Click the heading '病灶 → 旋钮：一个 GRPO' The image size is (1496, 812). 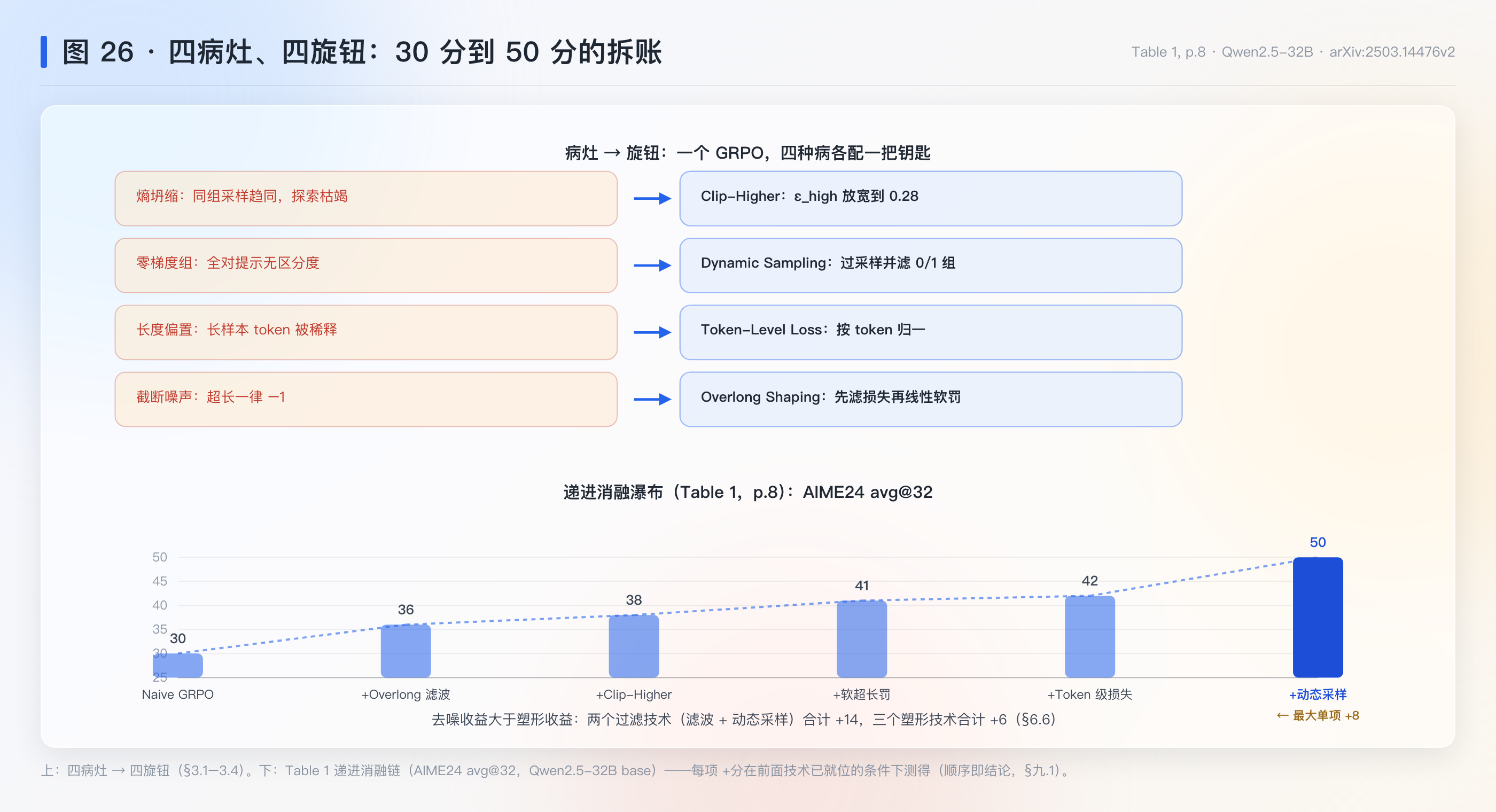tap(664, 153)
